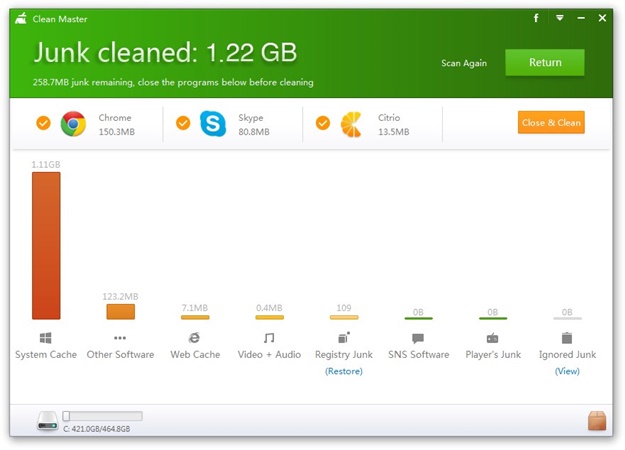625x450 pixels.
Task: Click the Close & Clean button
Action: point(551,122)
